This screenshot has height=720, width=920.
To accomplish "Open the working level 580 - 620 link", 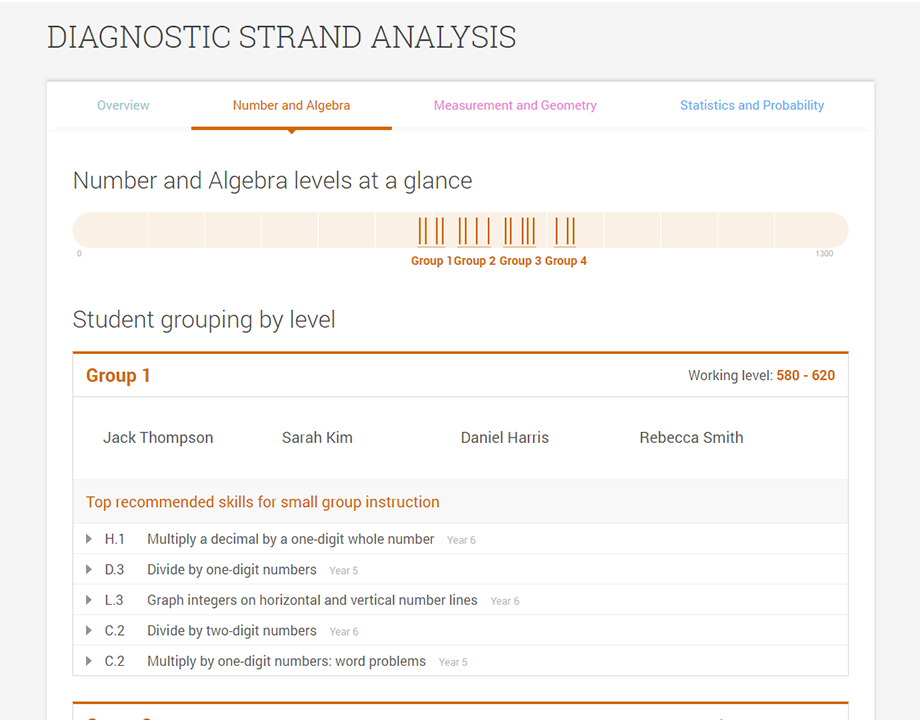I will [806, 375].
